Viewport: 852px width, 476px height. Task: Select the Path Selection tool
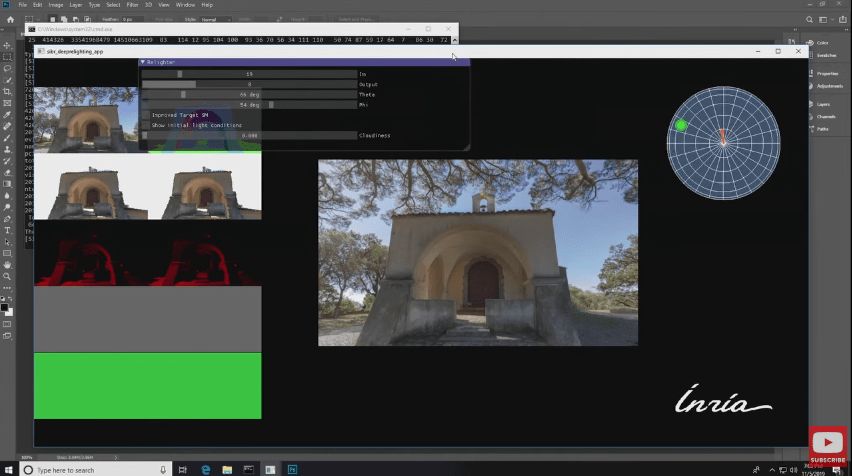7,242
